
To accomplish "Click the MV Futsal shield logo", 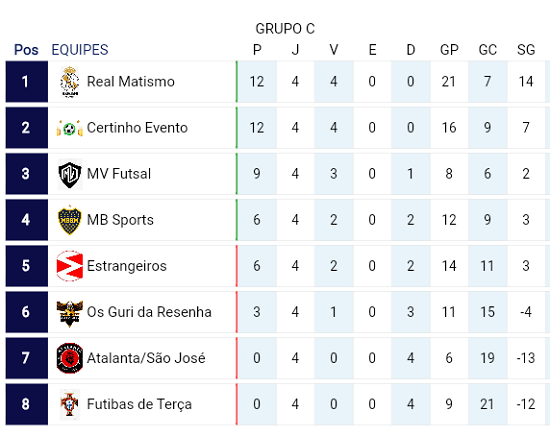I will tap(70, 174).
